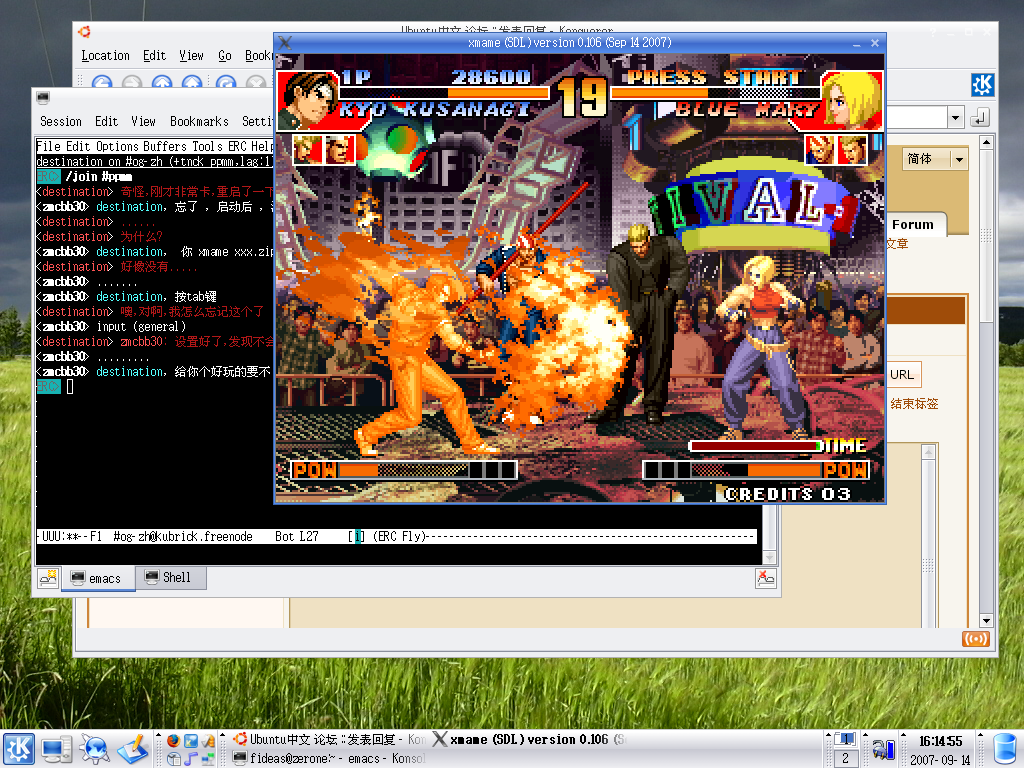The height and width of the screenshot is (768, 1024).
Task: Click the URL button in forum editor
Action: point(903,375)
